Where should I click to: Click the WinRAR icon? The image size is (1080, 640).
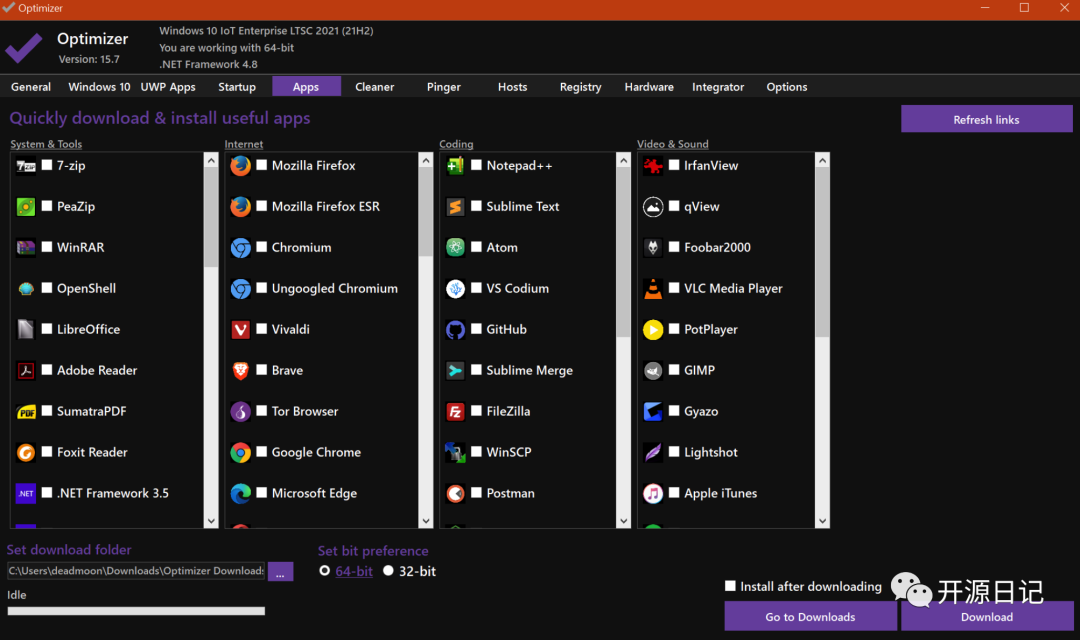[26, 247]
